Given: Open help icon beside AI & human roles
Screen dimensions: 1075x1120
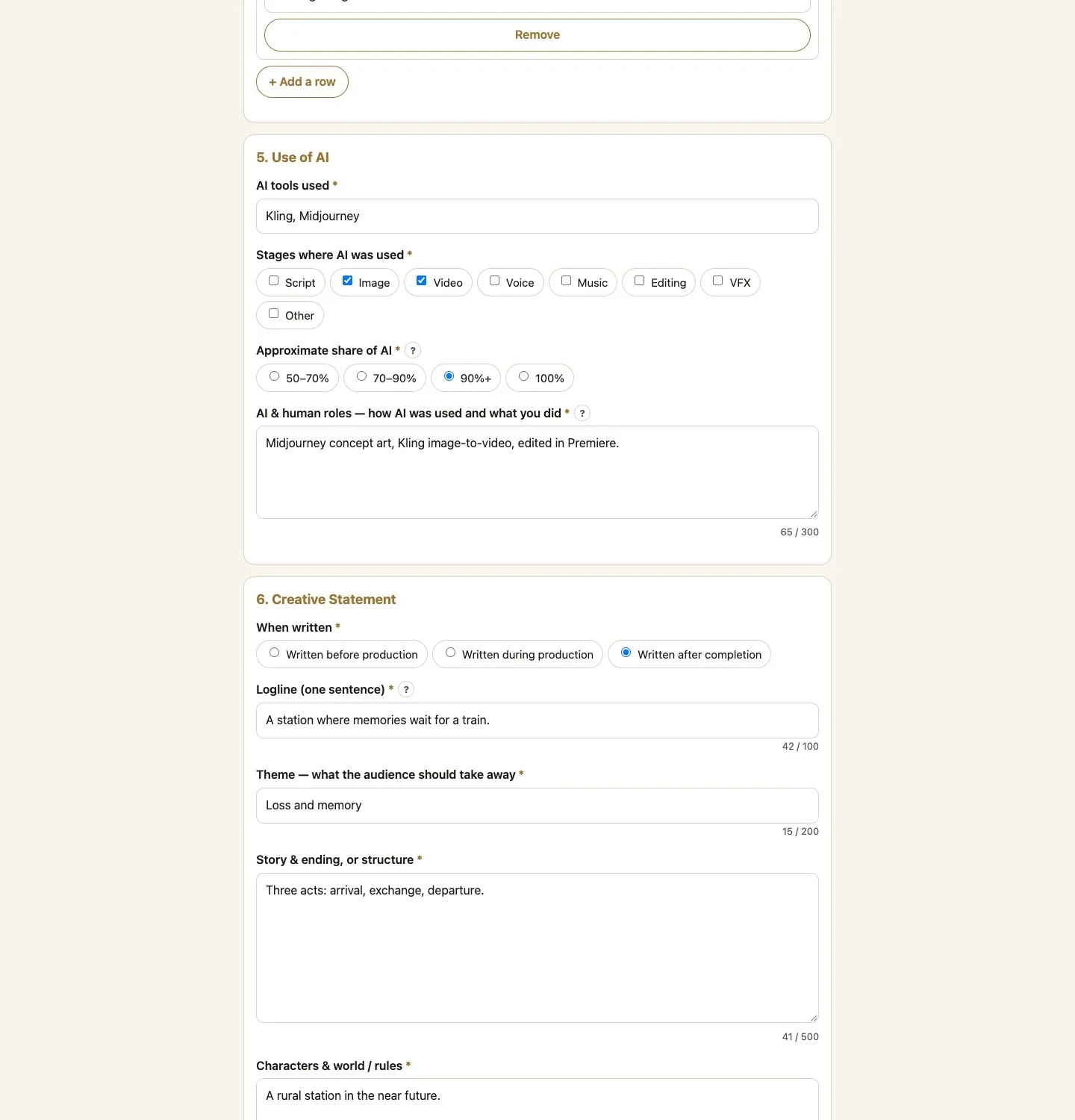Looking at the screenshot, I should click(582, 413).
